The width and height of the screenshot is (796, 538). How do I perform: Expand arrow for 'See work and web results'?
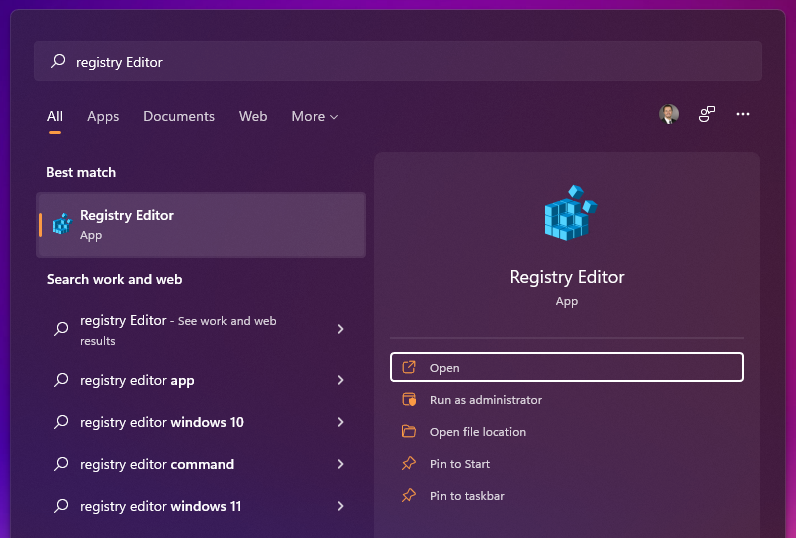[x=341, y=329]
